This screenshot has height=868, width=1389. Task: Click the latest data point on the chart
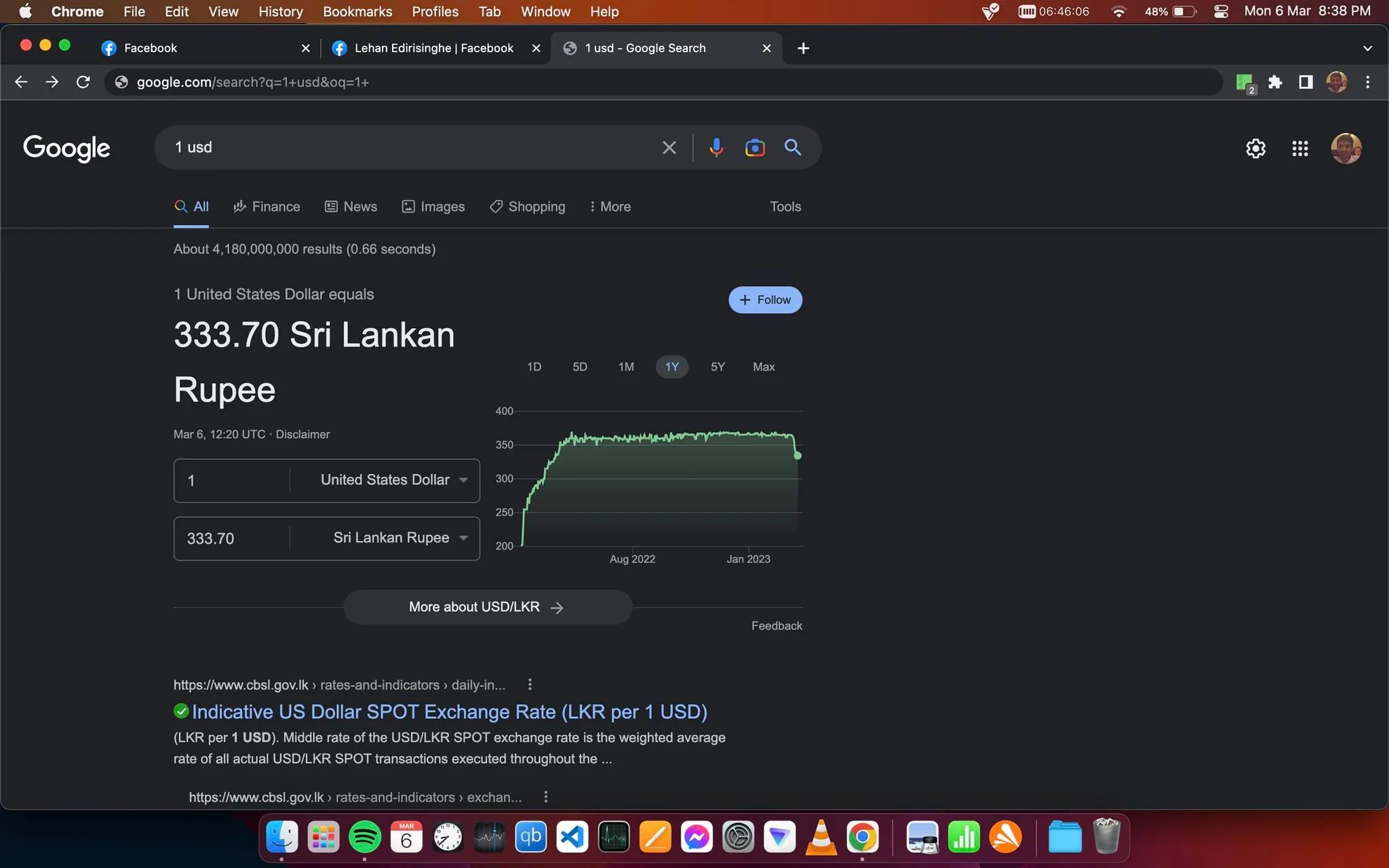coord(798,456)
